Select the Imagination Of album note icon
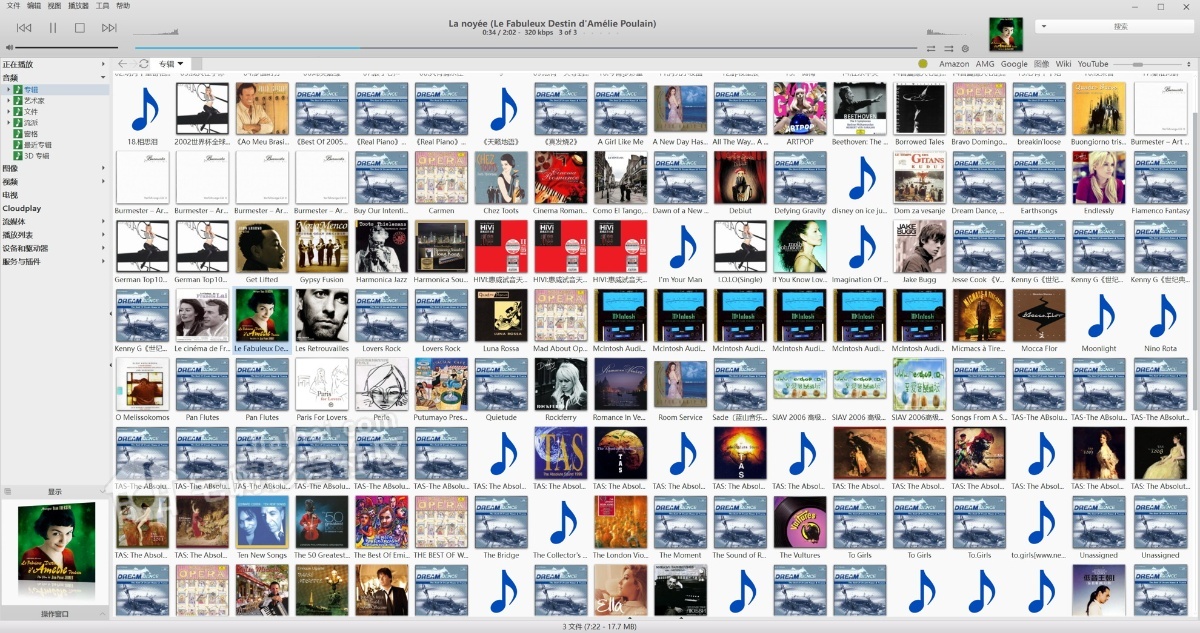The width and height of the screenshot is (1200, 633). [x=861, y=247]
